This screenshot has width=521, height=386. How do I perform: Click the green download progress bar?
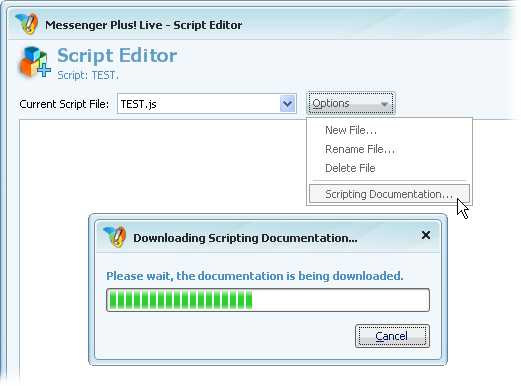click(x=268, y=300)
